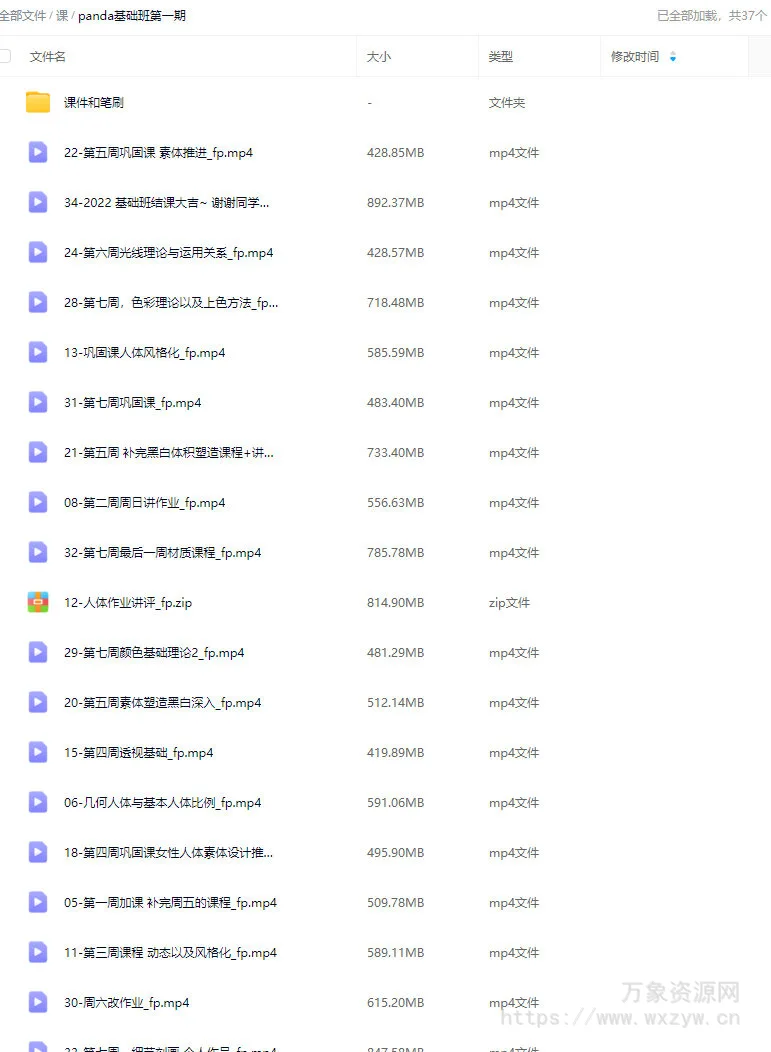Sort list by 文件名 column header
Screen dimensions: 771x1052
(48, 57)
